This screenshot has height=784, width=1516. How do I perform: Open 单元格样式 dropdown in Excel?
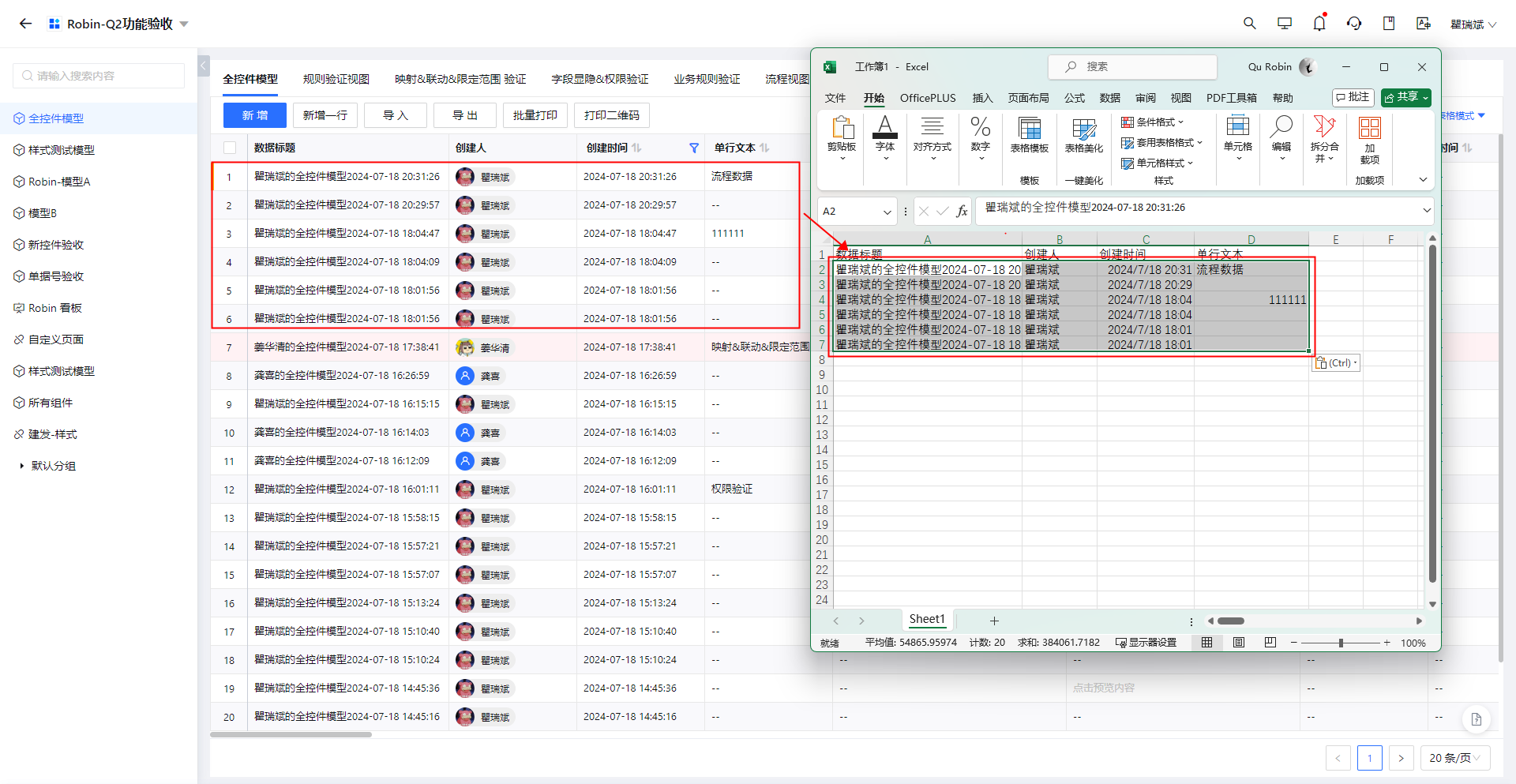1158,163
